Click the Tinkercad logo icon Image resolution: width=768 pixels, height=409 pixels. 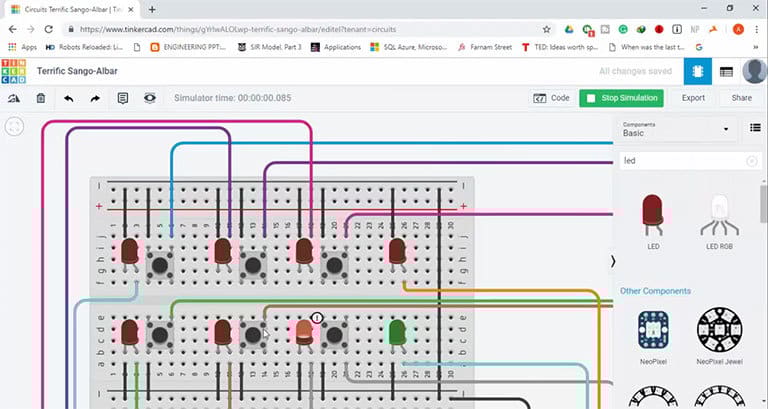[16, 71]
